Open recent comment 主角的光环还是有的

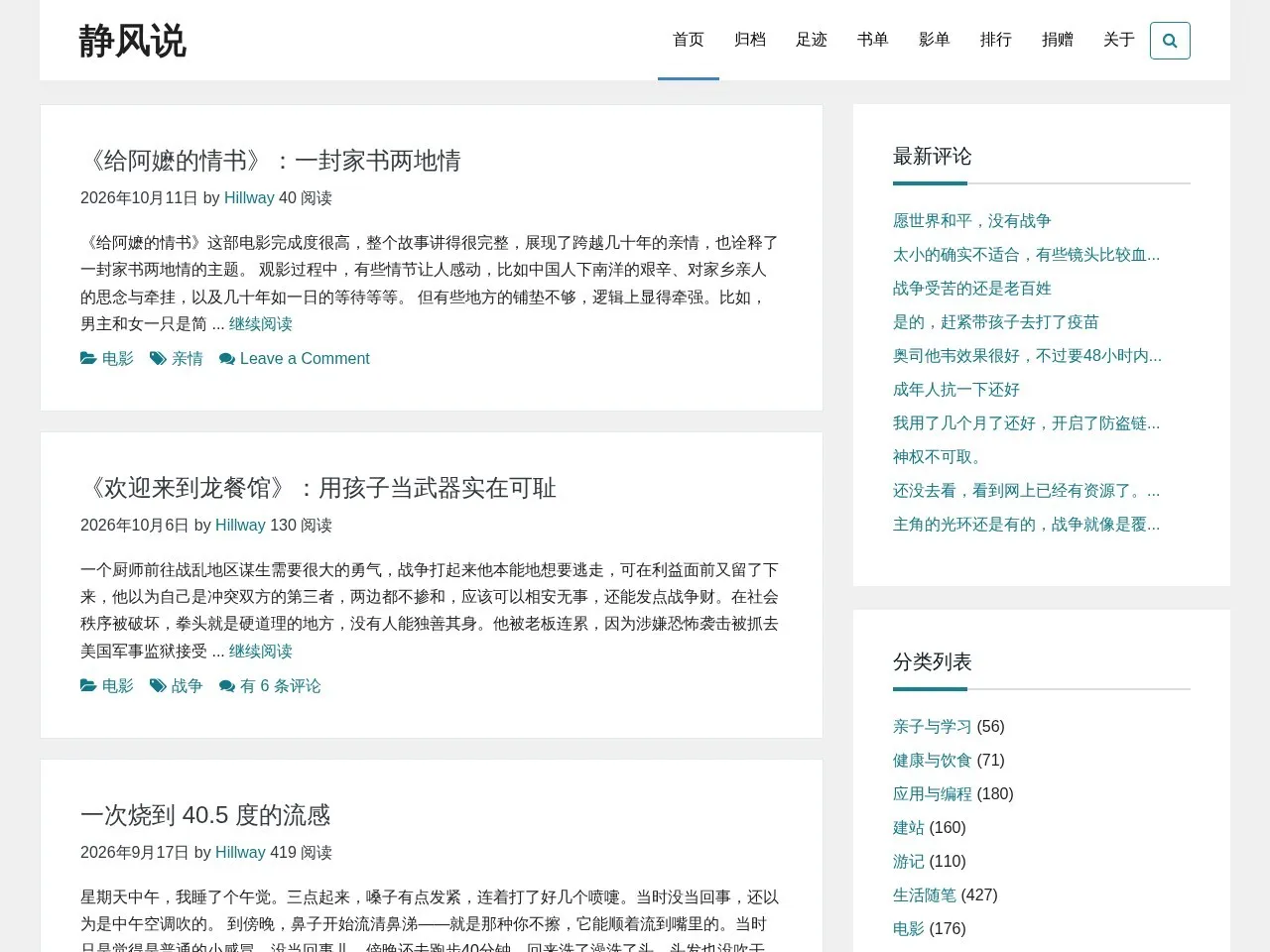(x=1026, y=525)
